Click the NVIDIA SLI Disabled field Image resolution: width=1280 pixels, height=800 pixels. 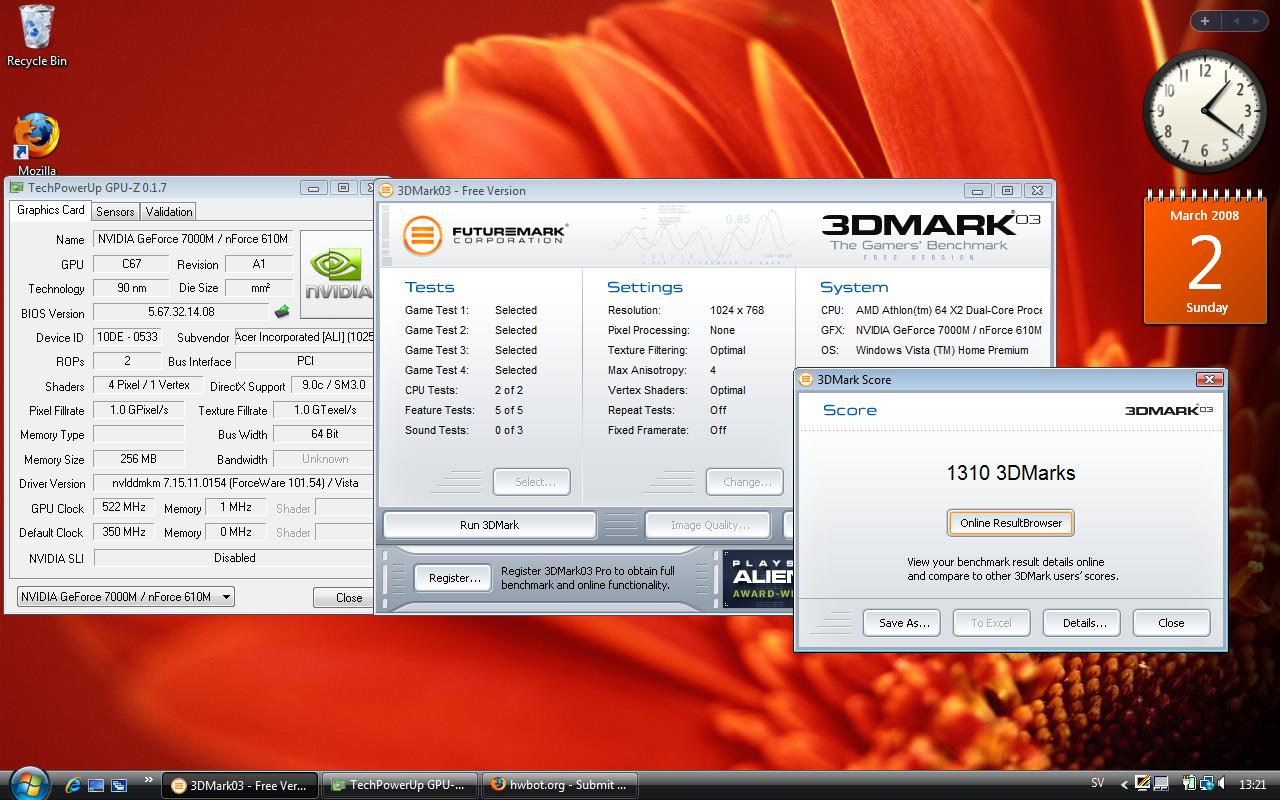[234, 558]
